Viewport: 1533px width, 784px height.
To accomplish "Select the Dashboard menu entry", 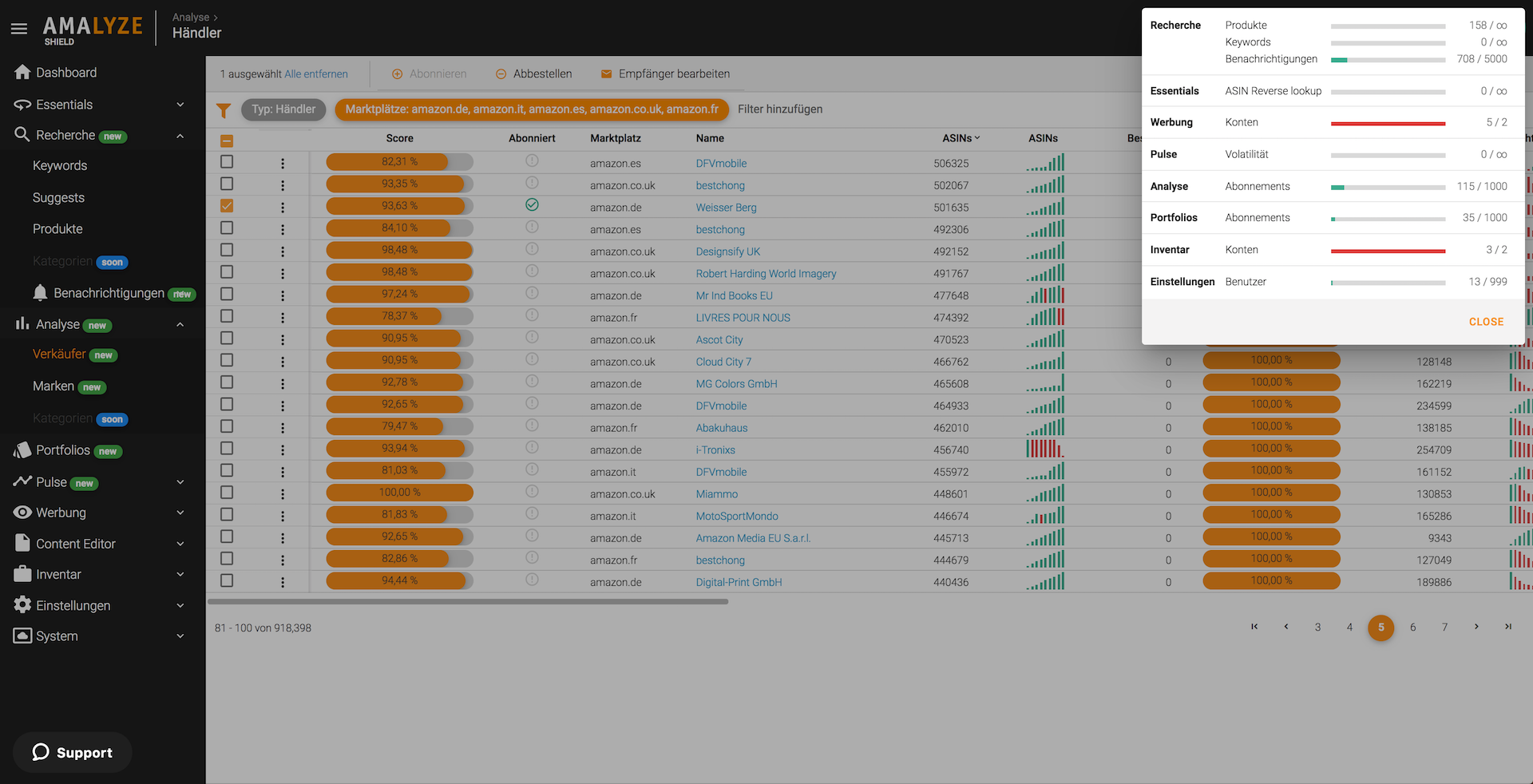I will (66, 73).
